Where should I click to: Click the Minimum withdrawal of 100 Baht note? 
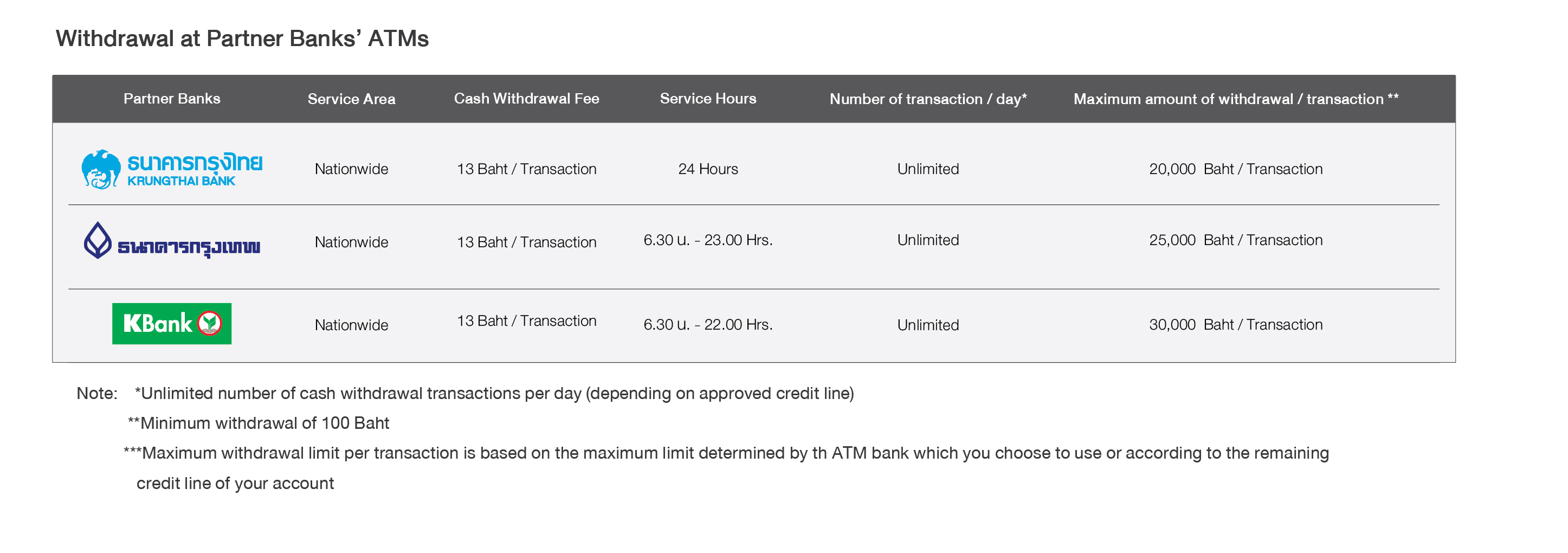pos(259,423)
